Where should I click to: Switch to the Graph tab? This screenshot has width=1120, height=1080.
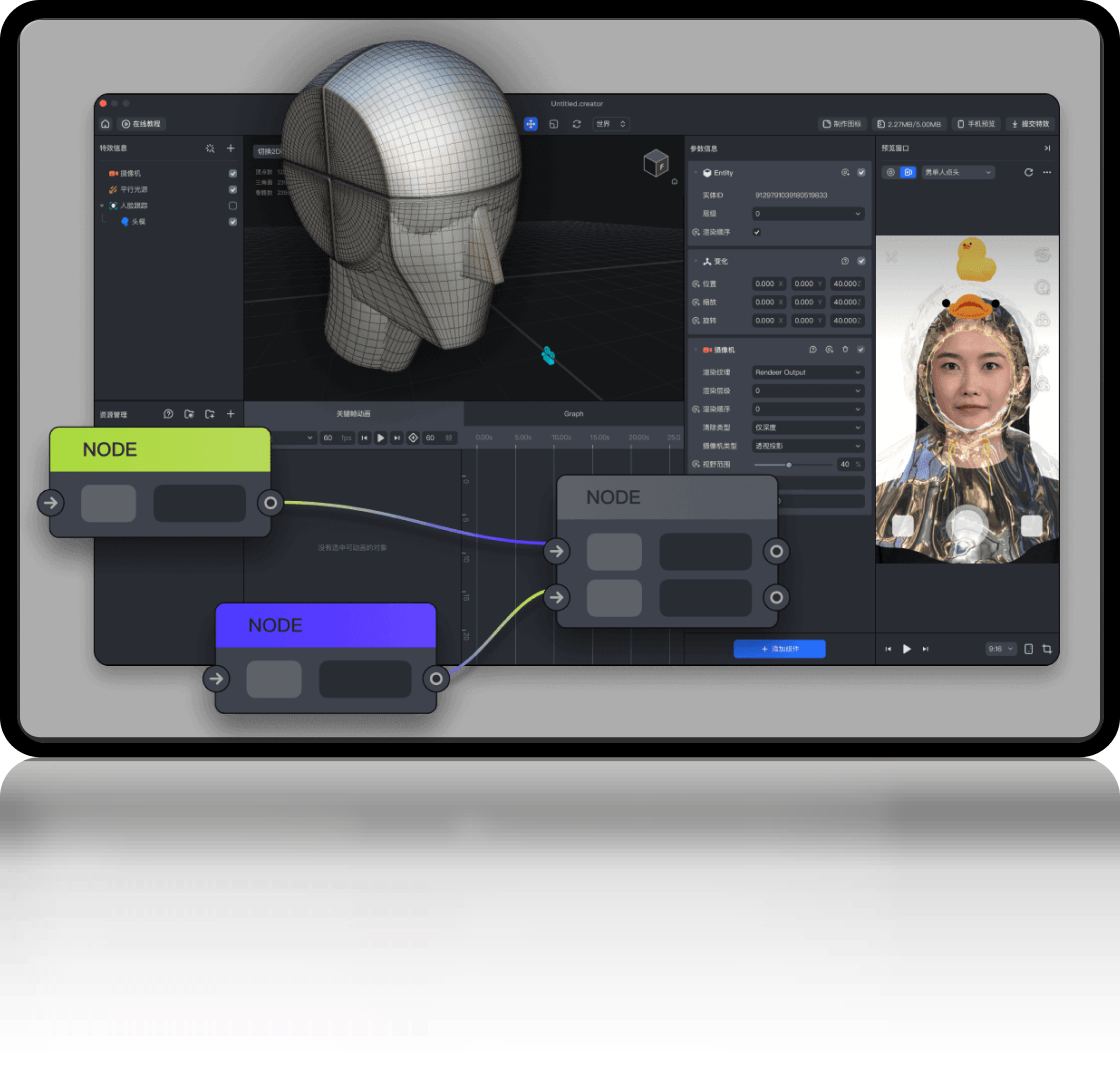pos(573,413)
